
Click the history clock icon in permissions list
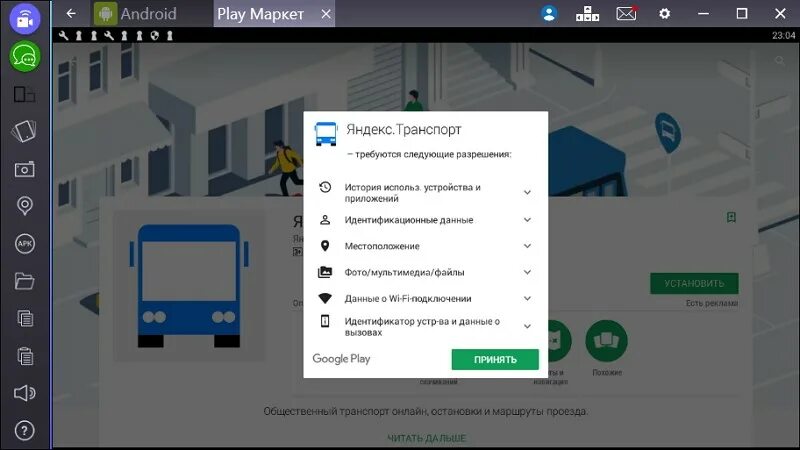(x=325, y=187)
